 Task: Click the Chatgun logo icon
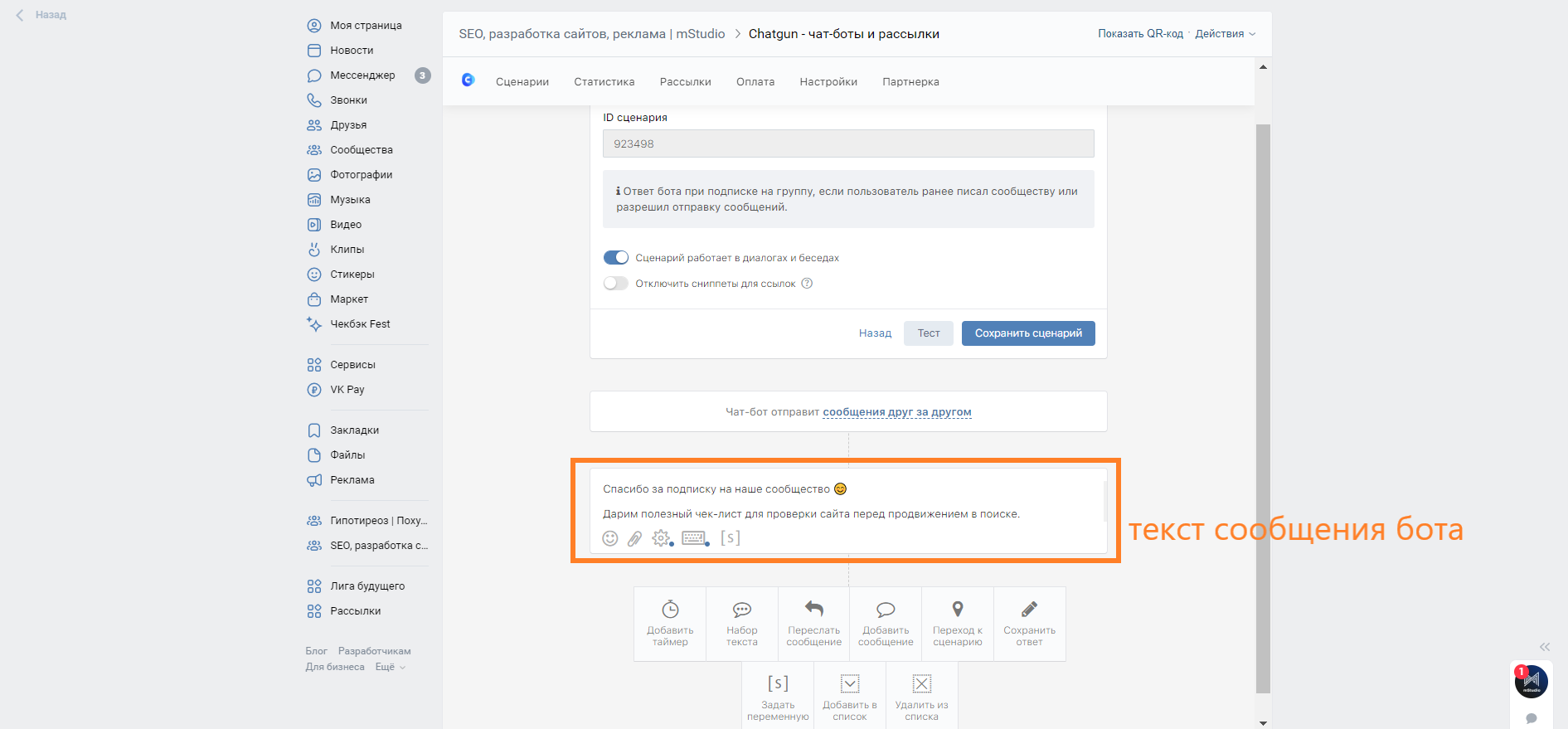468,80
